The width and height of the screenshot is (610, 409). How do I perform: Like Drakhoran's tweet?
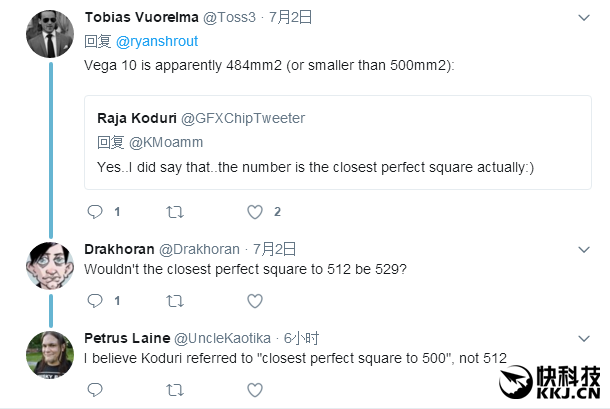255,300
